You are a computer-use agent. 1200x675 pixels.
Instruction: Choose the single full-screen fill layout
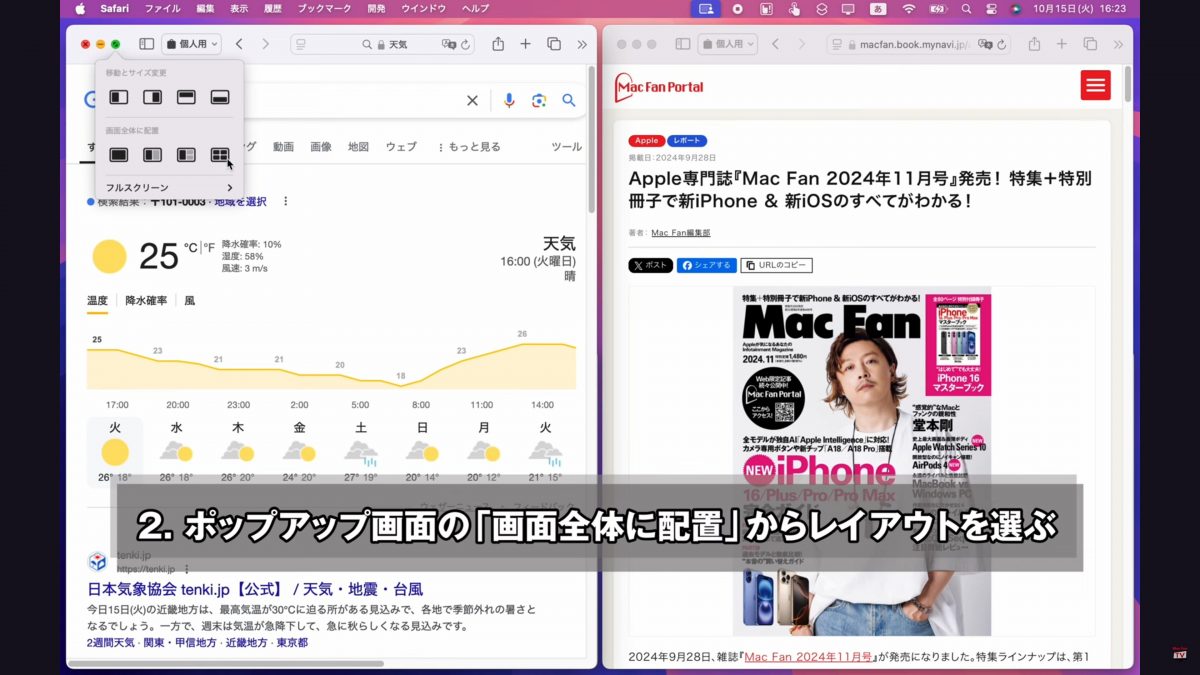[119, 155]
